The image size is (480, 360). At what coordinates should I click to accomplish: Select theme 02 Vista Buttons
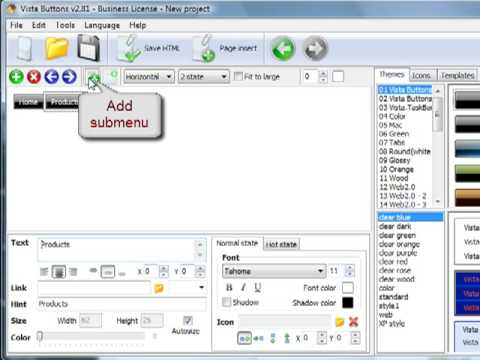click(405, 99)
